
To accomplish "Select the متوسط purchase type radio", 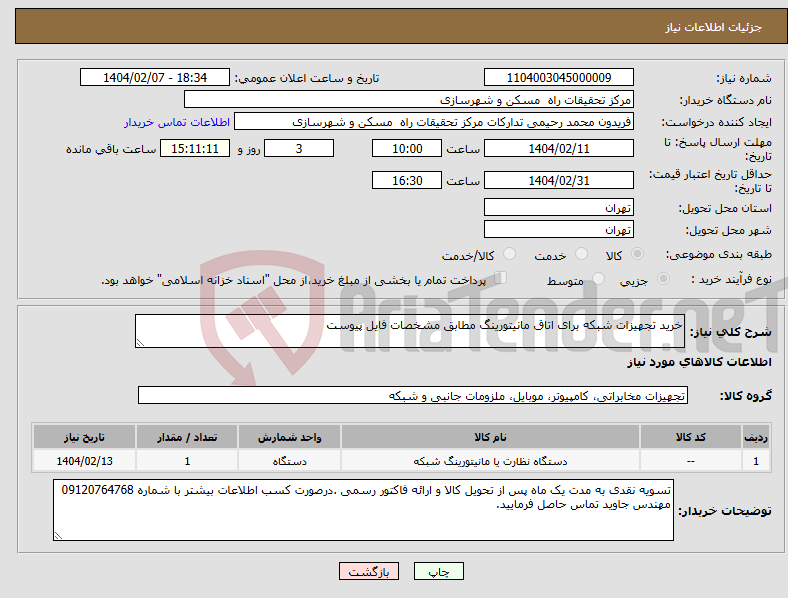I will coord(599,279).
